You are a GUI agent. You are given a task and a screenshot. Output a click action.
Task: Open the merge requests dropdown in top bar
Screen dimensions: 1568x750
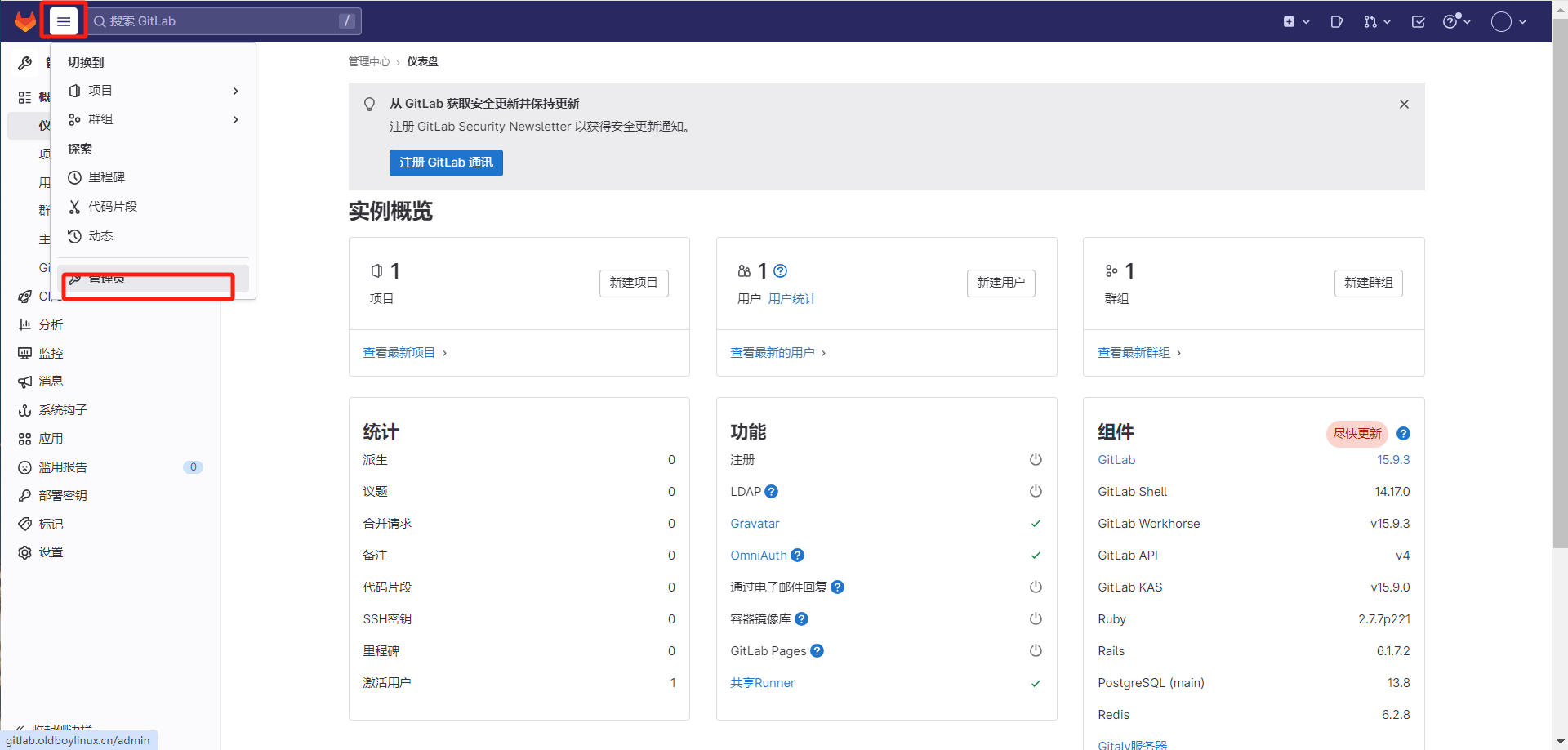pos(1377,22)
